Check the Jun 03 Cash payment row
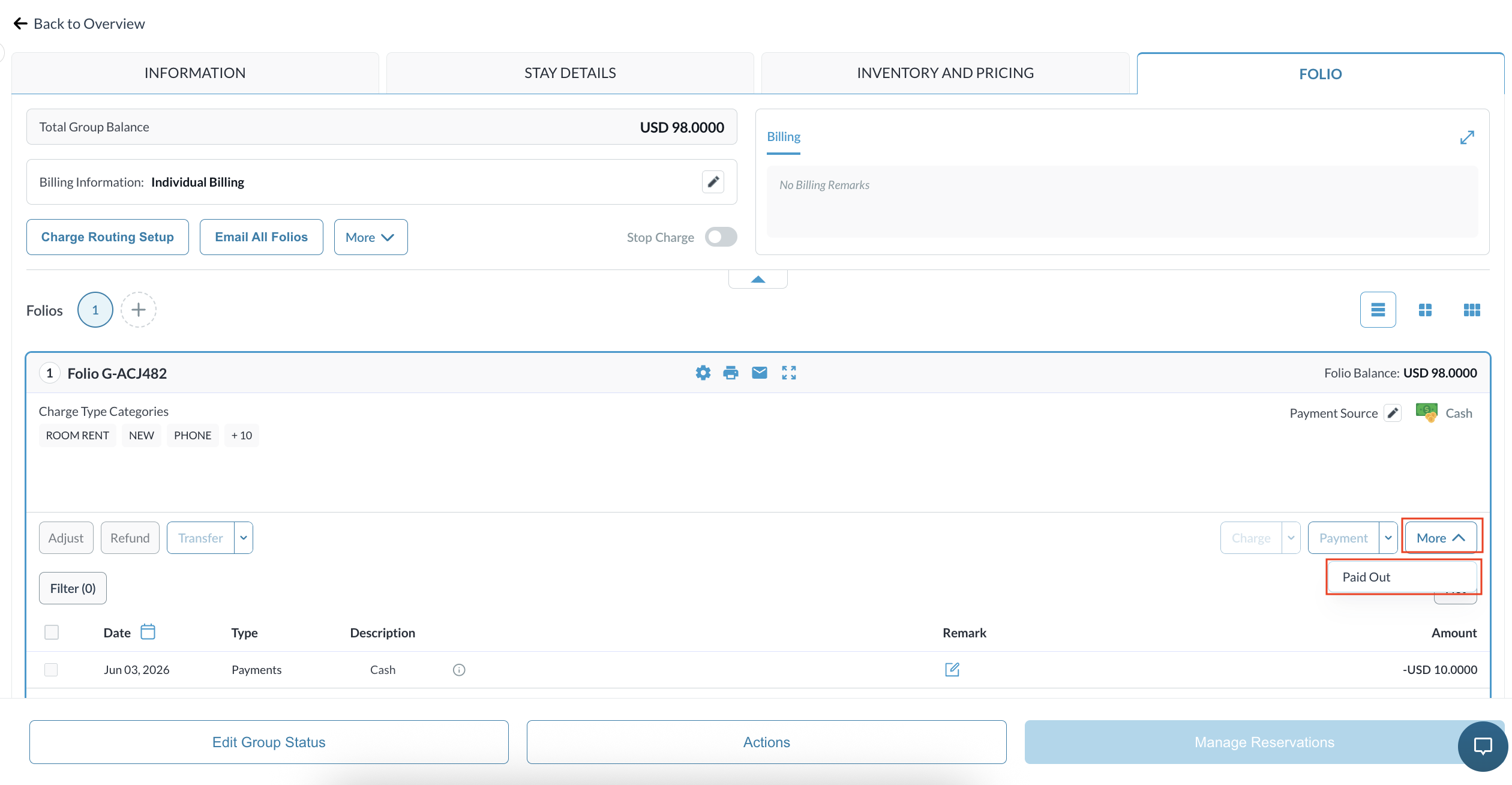This screenshot has width=1512, height=785. [51, 669]
